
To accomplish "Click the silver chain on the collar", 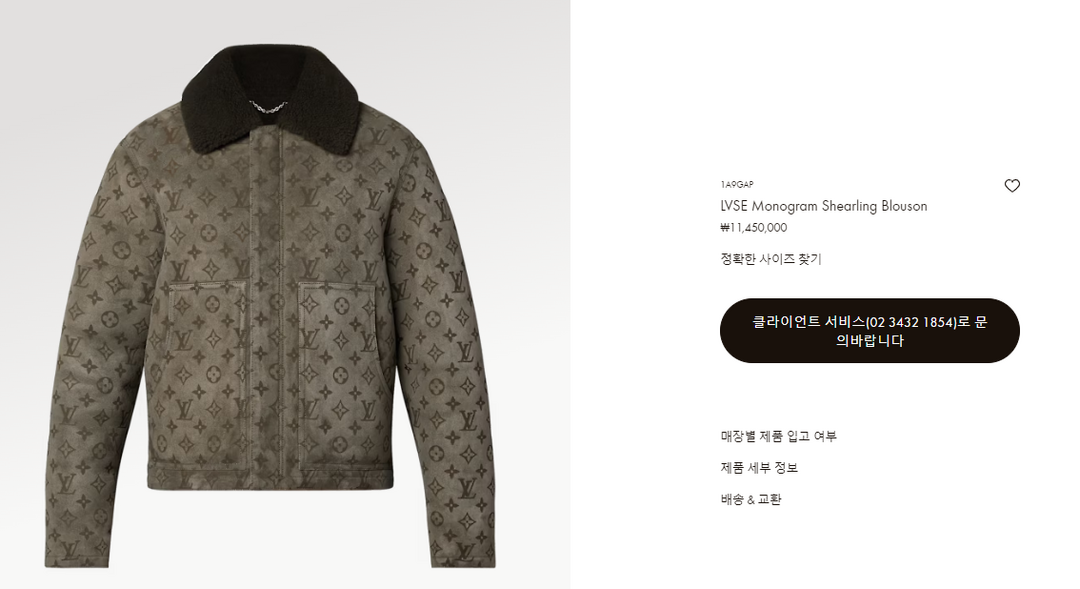I will click(268, 107).
